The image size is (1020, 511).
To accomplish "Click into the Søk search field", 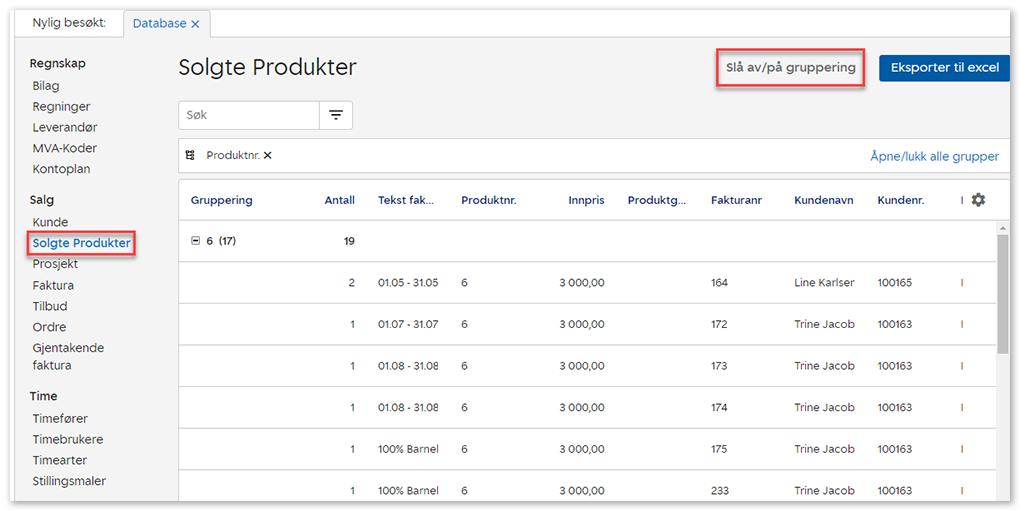I will point(249,116).
